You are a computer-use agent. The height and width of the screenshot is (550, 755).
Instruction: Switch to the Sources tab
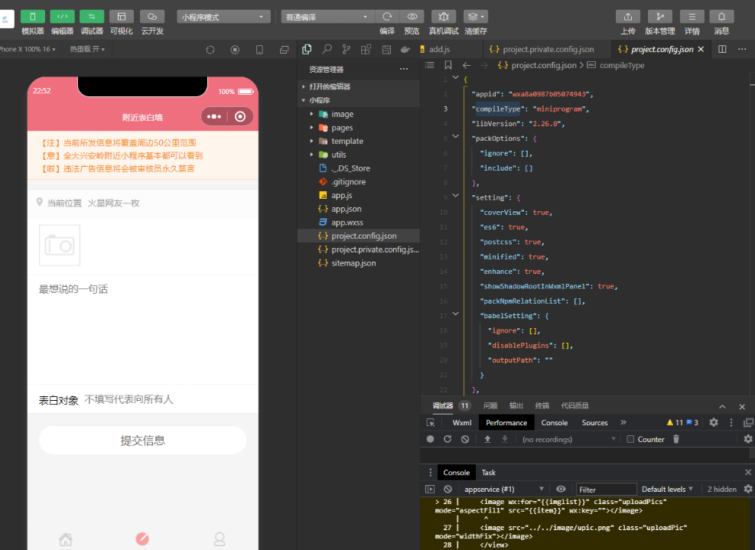[595, 423]
